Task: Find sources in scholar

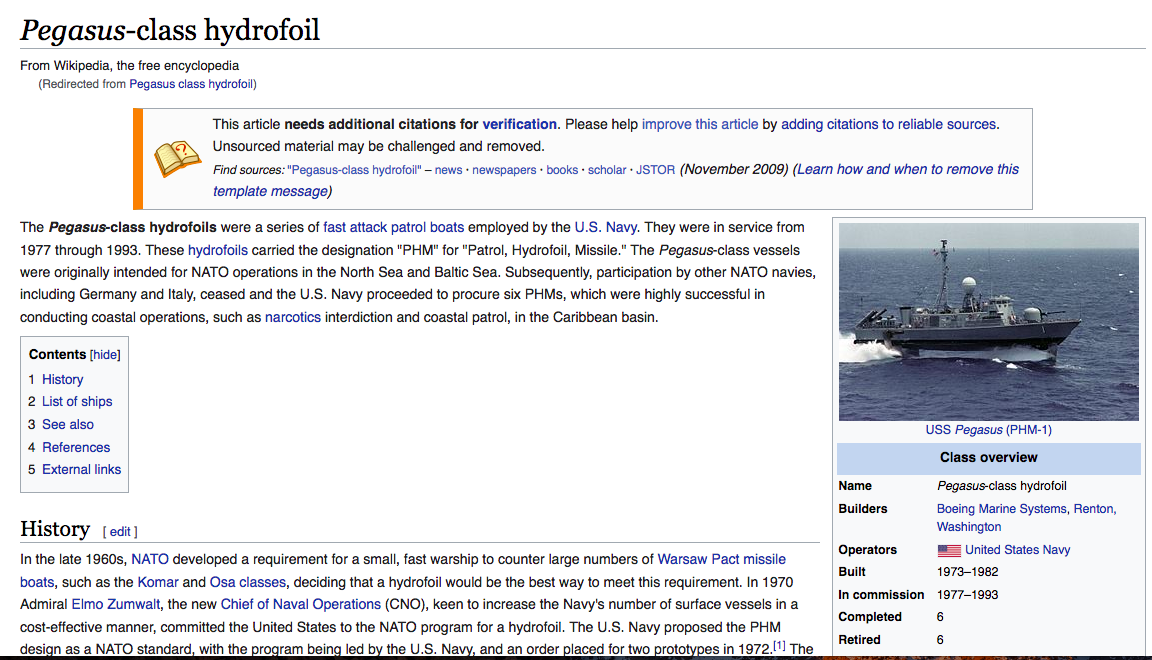Action: click(607, 170)
